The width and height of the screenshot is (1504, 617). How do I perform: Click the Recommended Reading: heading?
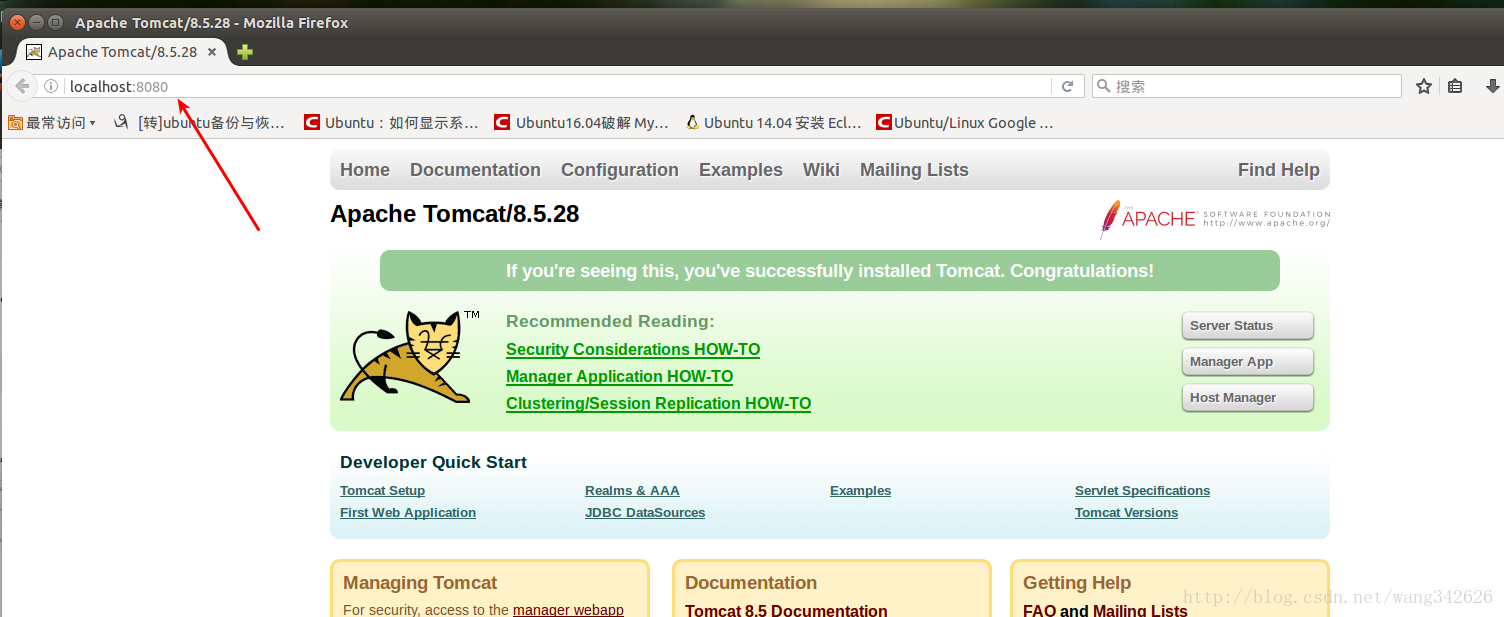[x=610, y=321]
